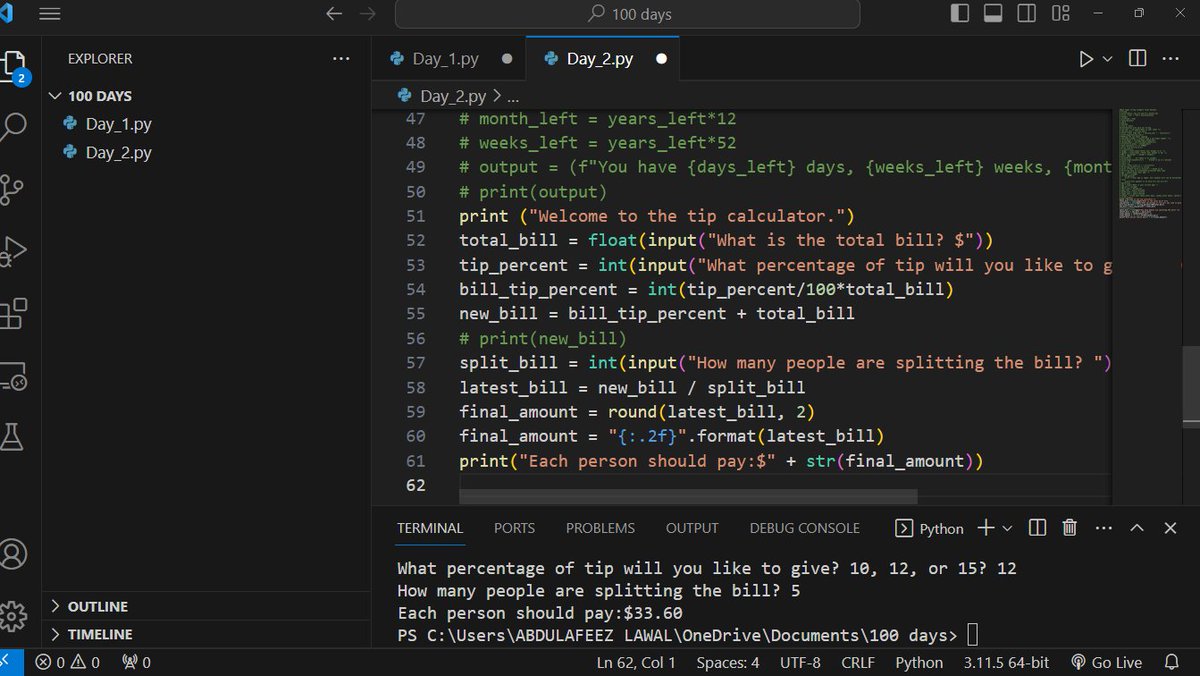Toggle the bottom panel visibility

pyautogui.click(x=993, y=14)
